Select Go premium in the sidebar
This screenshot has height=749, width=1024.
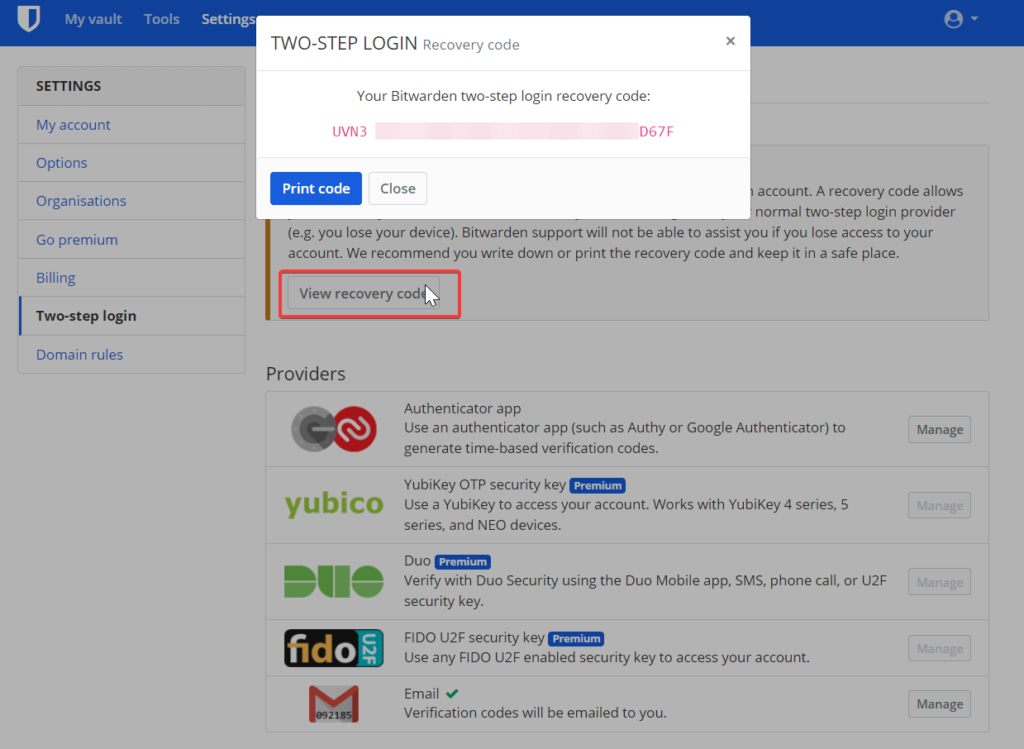[x=132, y=240]
